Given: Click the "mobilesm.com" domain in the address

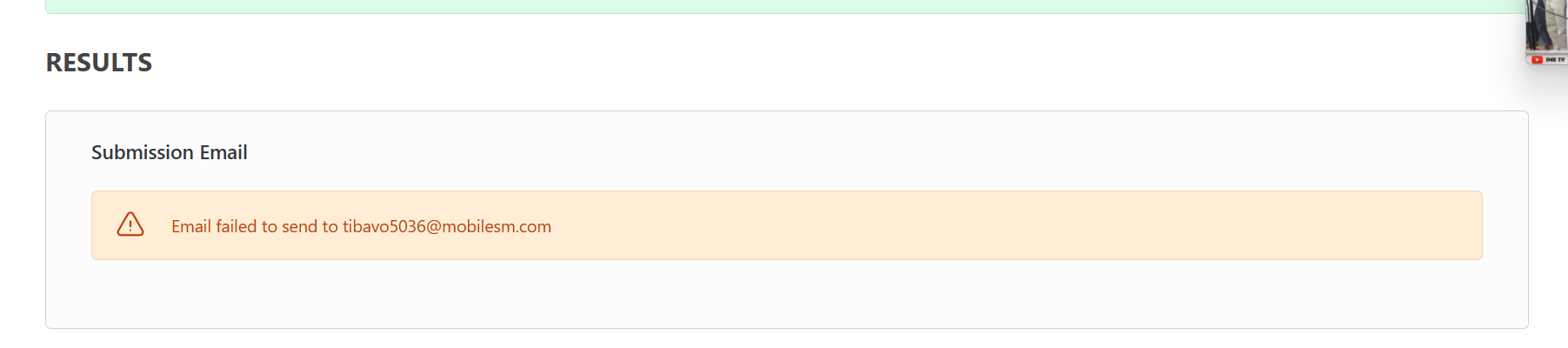Looking at the screenshot, I should [x=497, y=226].
